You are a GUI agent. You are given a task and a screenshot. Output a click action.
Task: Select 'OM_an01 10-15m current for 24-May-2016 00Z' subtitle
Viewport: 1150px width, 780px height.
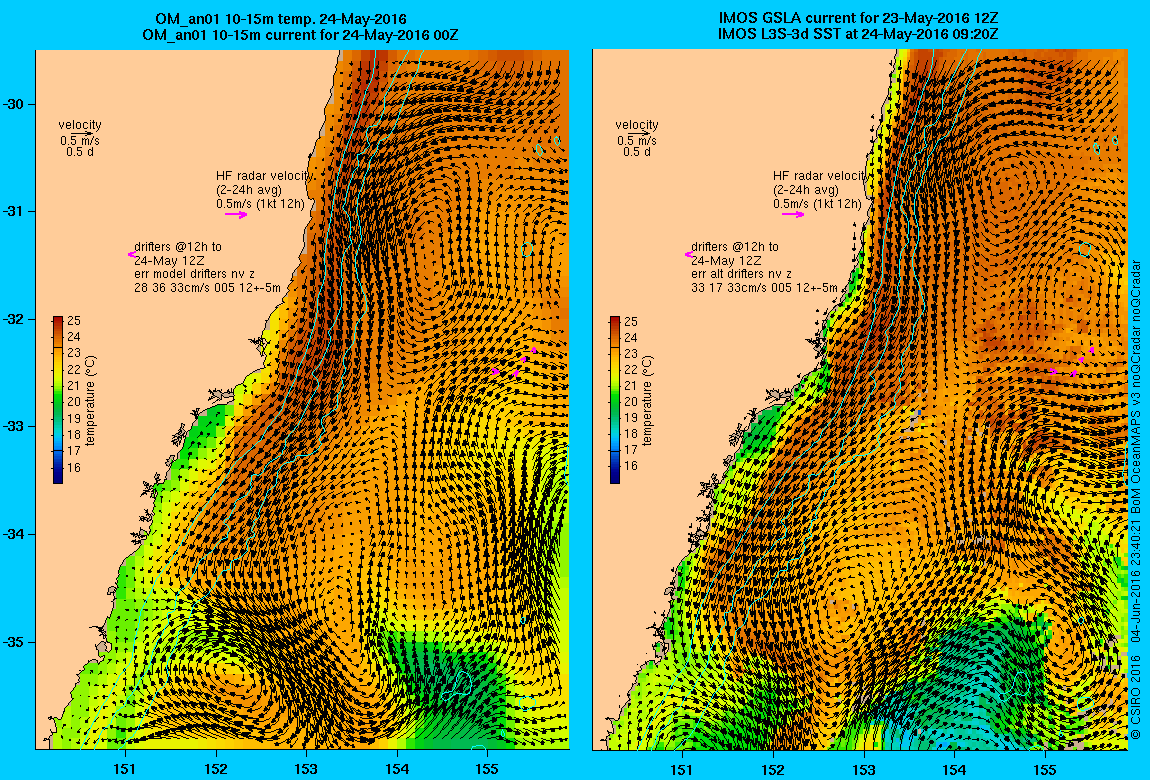pyautogui.click(x=300, y=34)
